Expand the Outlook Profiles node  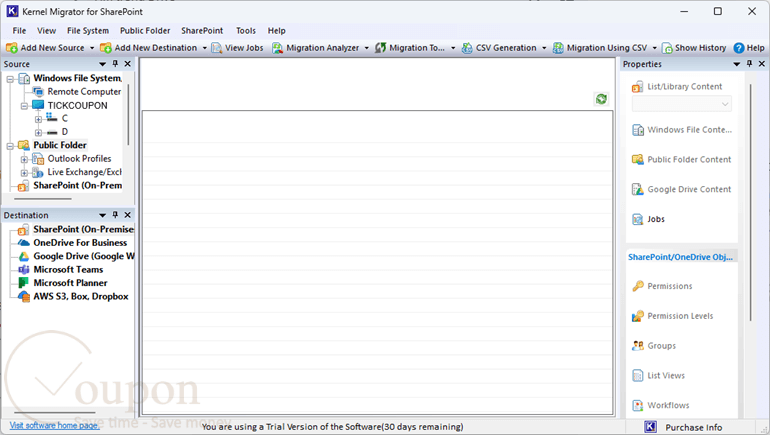(x=24, y=160)
